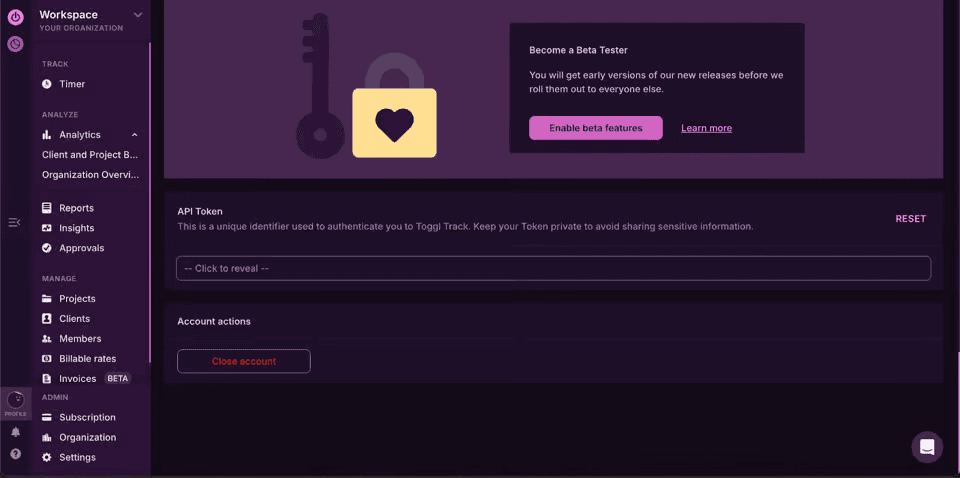Click the Toggl Track power logo icon

[x=15, y=16]
